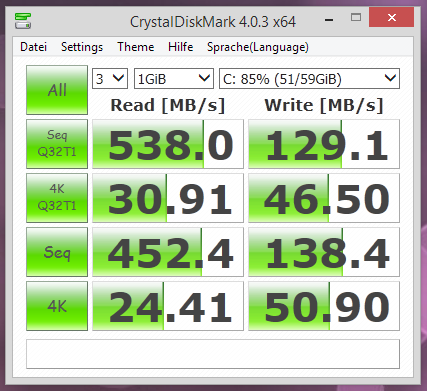The width and height of the screenshot is (427, 391).
Task: Select the 538.0 Seq Q32T1 read result
Action: click(x=168, y=144)
